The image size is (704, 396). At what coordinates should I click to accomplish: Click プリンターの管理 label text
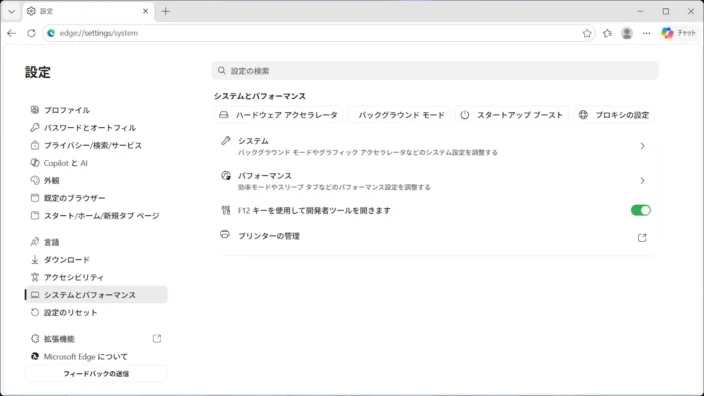tap(268, 236)
